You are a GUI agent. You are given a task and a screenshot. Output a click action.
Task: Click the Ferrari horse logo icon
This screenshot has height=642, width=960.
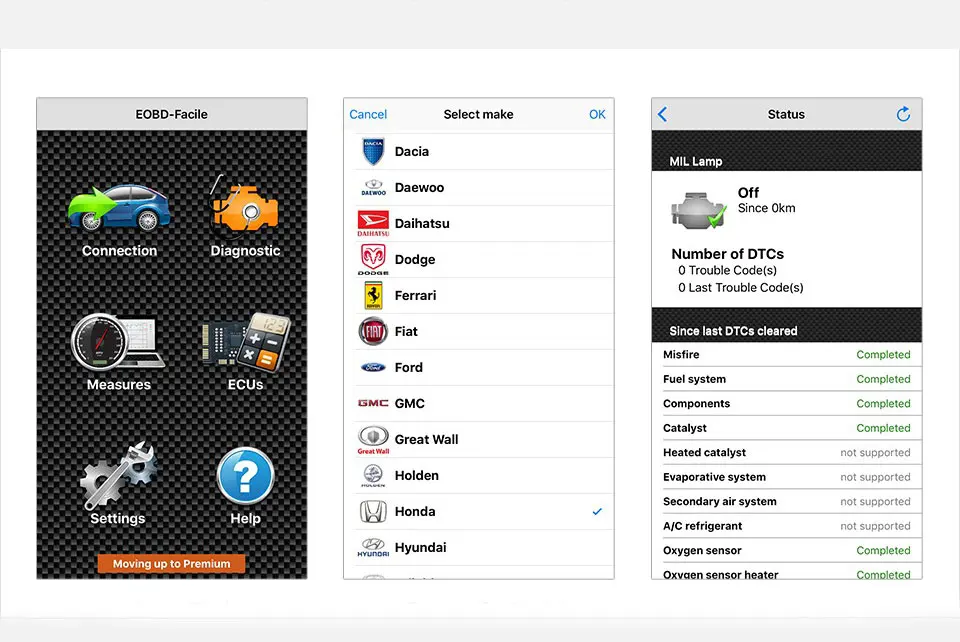click(x=373, y=296)
